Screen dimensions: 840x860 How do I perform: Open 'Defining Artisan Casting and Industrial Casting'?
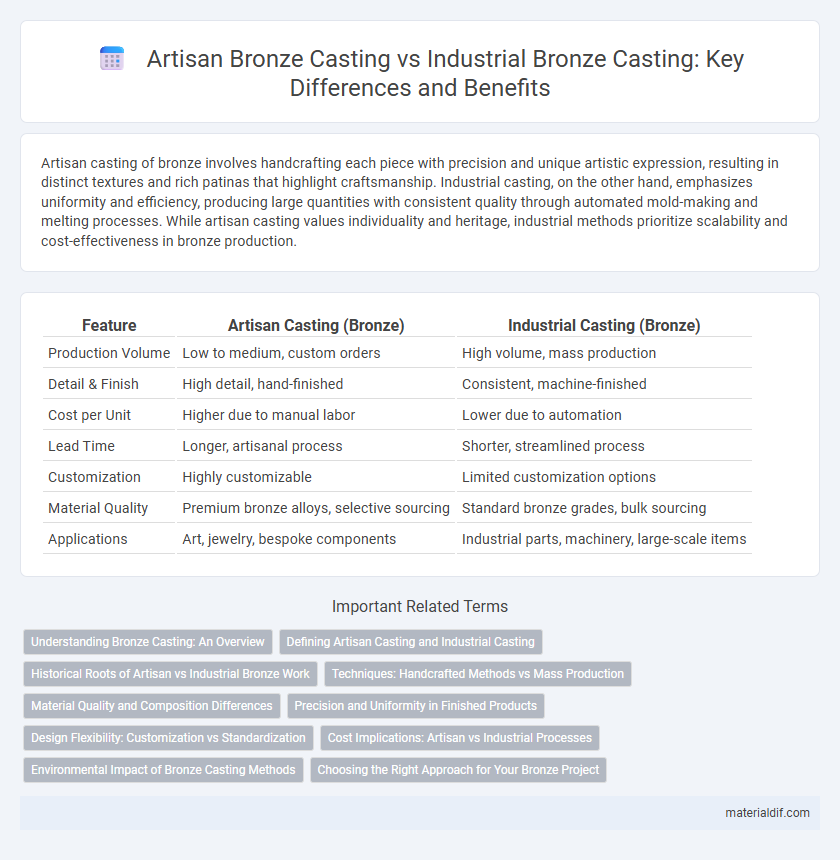point(411,642)
